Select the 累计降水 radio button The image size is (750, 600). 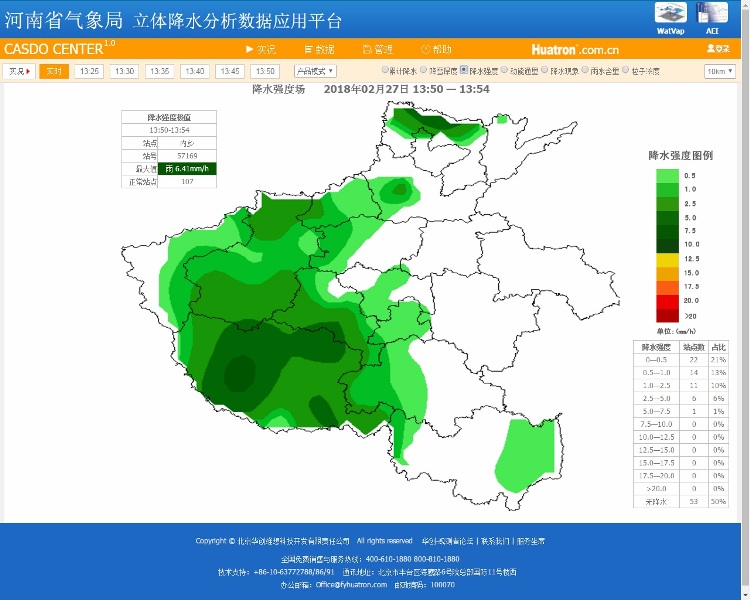point(385,71)
